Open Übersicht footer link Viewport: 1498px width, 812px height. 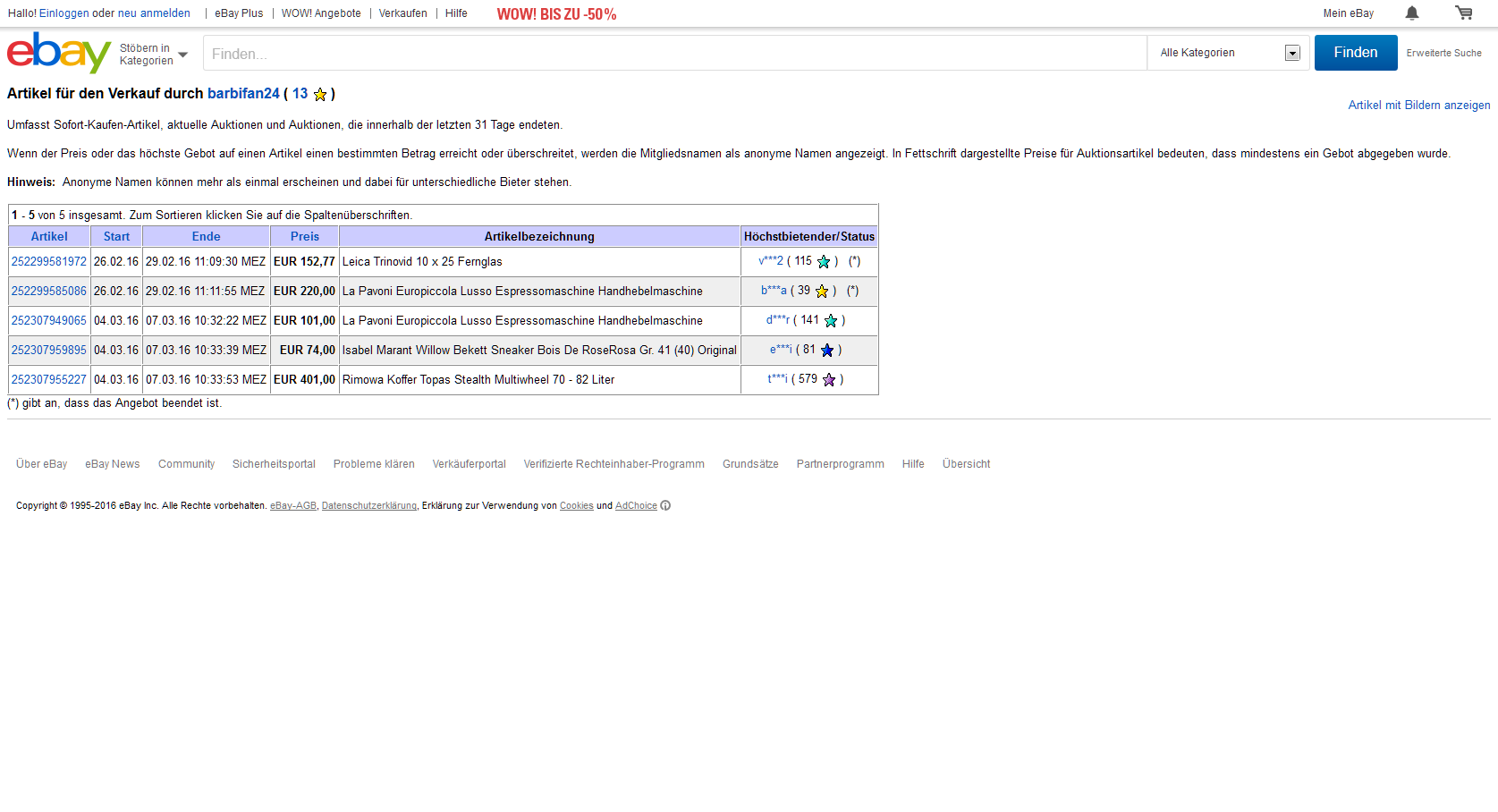pyautogui.click(x=966, y=464)
